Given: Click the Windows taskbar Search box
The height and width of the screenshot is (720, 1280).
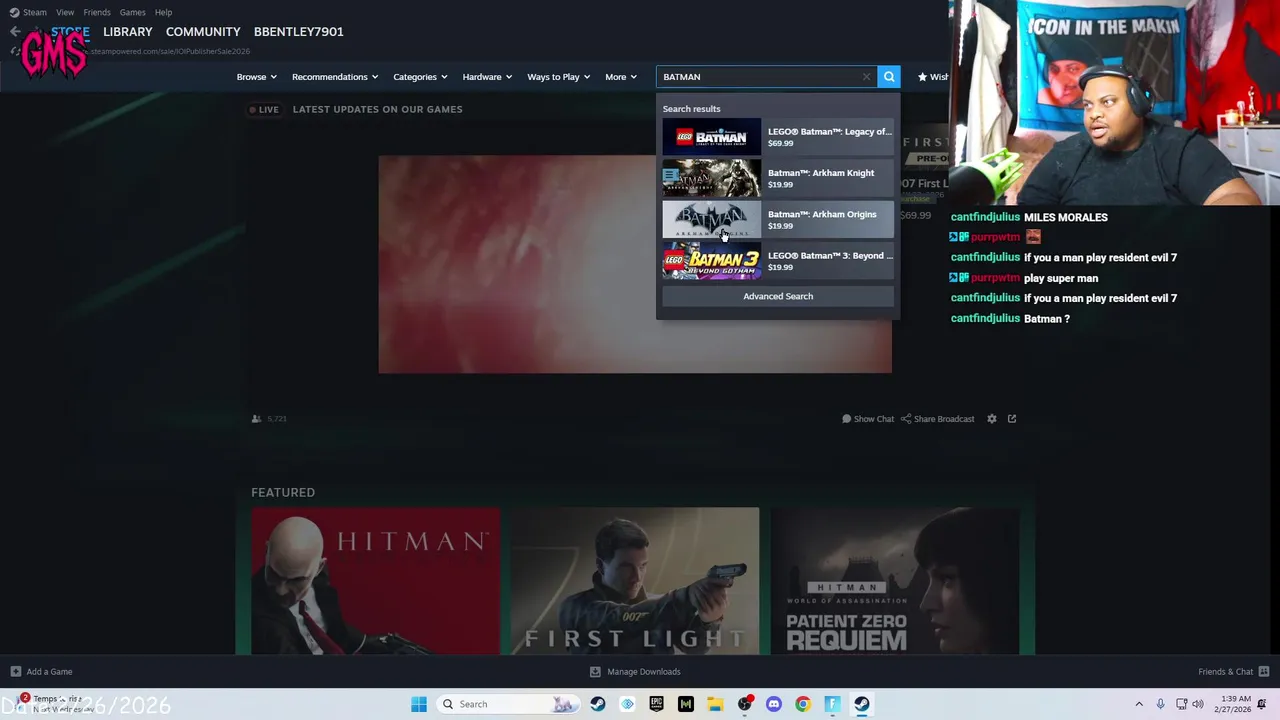Looking at the screenshot, I should point(507,704).
